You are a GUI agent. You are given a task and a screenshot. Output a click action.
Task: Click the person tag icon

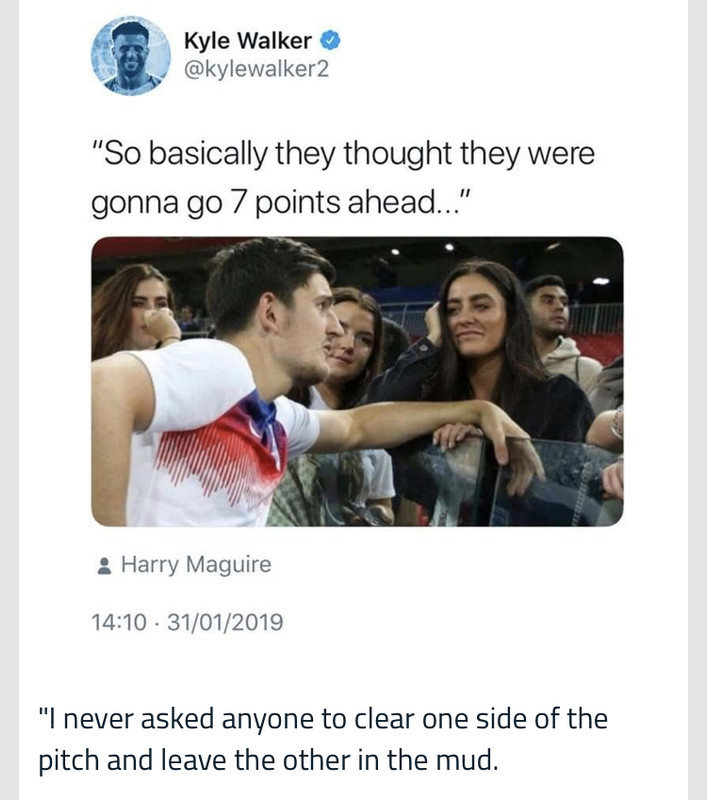pyautogui.click(x=104, y=566)
